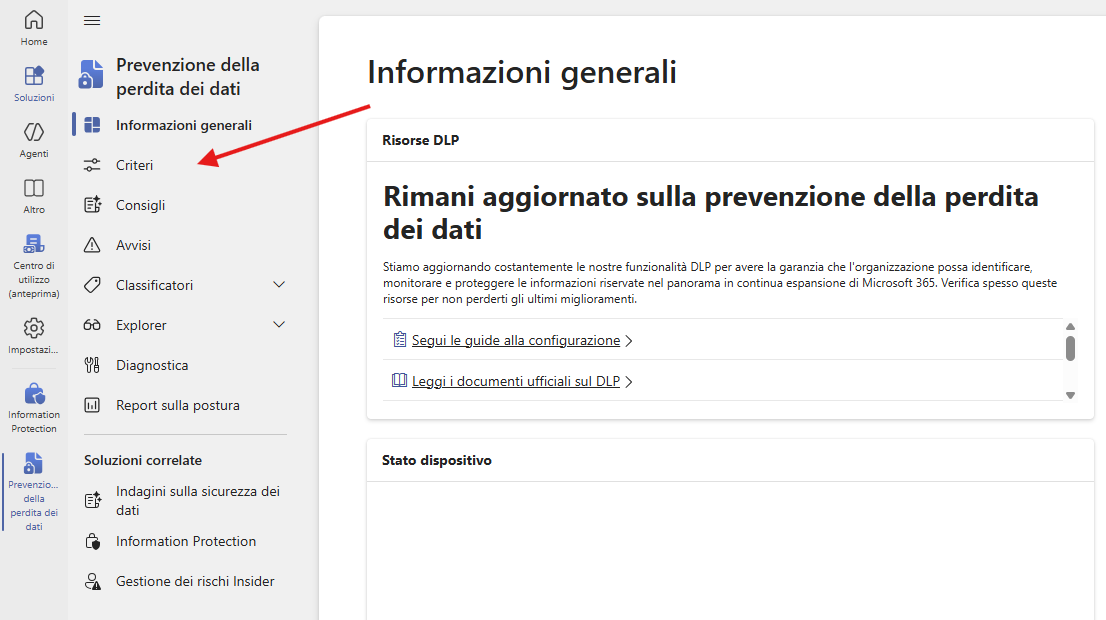Expand the Classificatori chevron
The width and height of the screenshot is (1106, 620).
(279, 285)
